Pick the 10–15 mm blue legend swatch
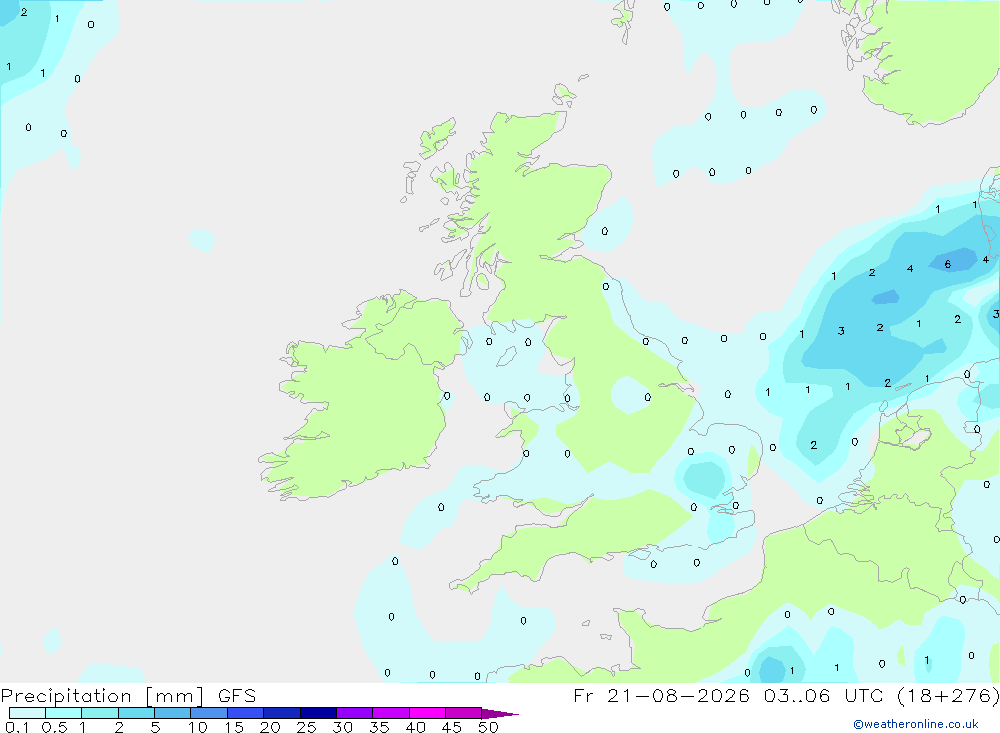This screenshot has height=733, width=1000. point(209,713)
